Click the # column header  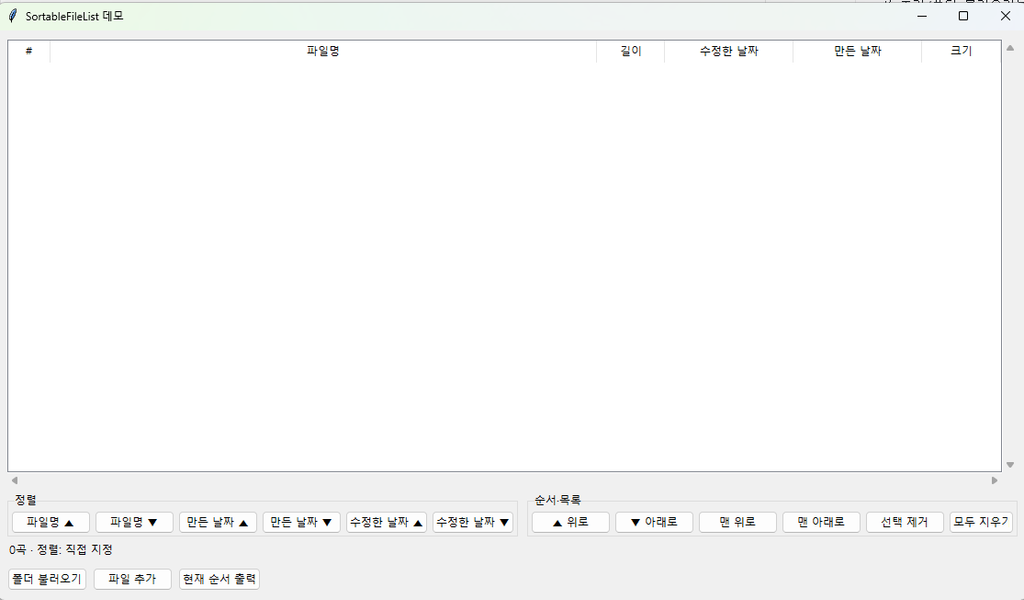point(29,51)
